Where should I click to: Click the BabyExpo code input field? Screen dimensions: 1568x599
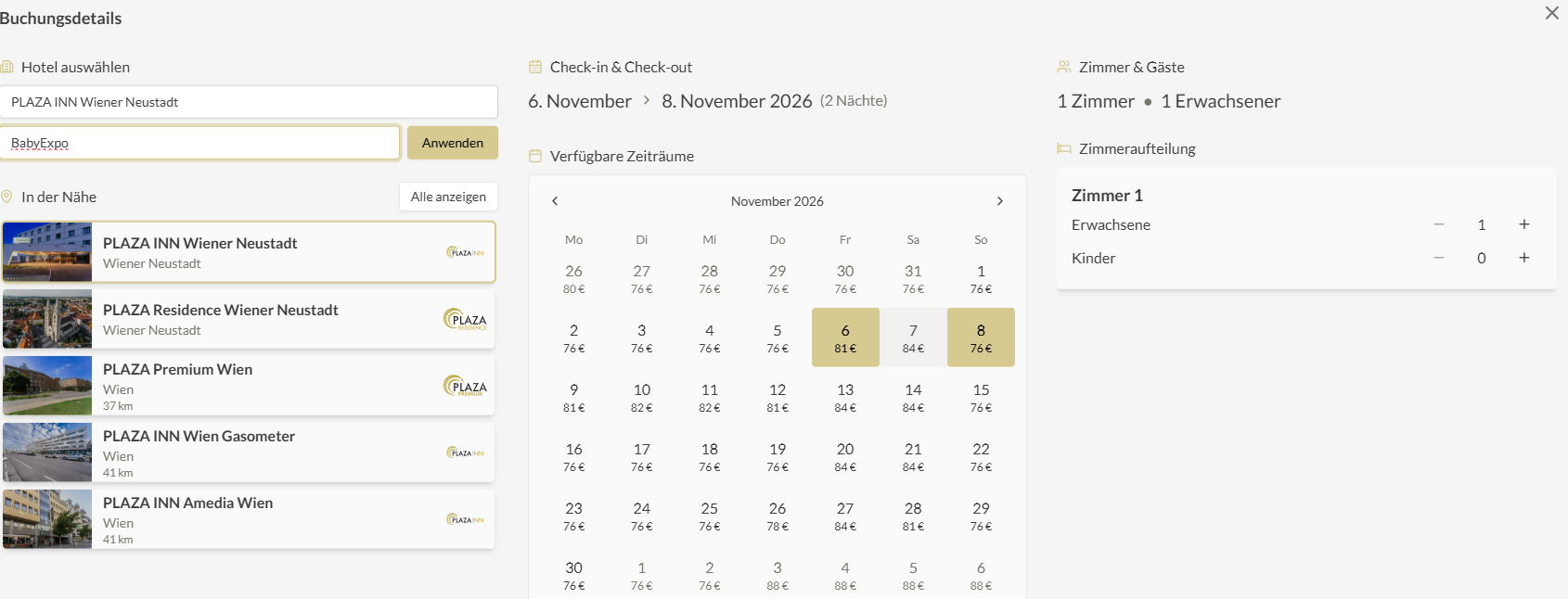click(x=199, y=143)
